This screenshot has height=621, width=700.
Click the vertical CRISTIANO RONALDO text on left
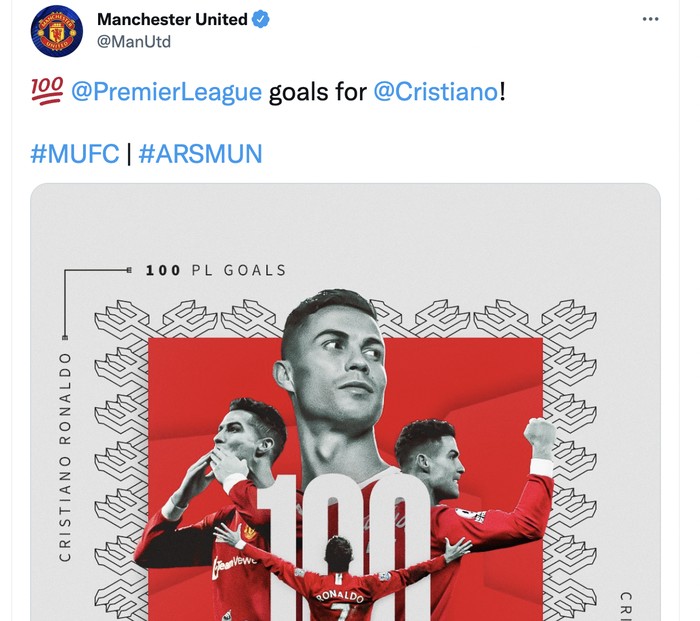pyautogui.click(x=65, y=457)
